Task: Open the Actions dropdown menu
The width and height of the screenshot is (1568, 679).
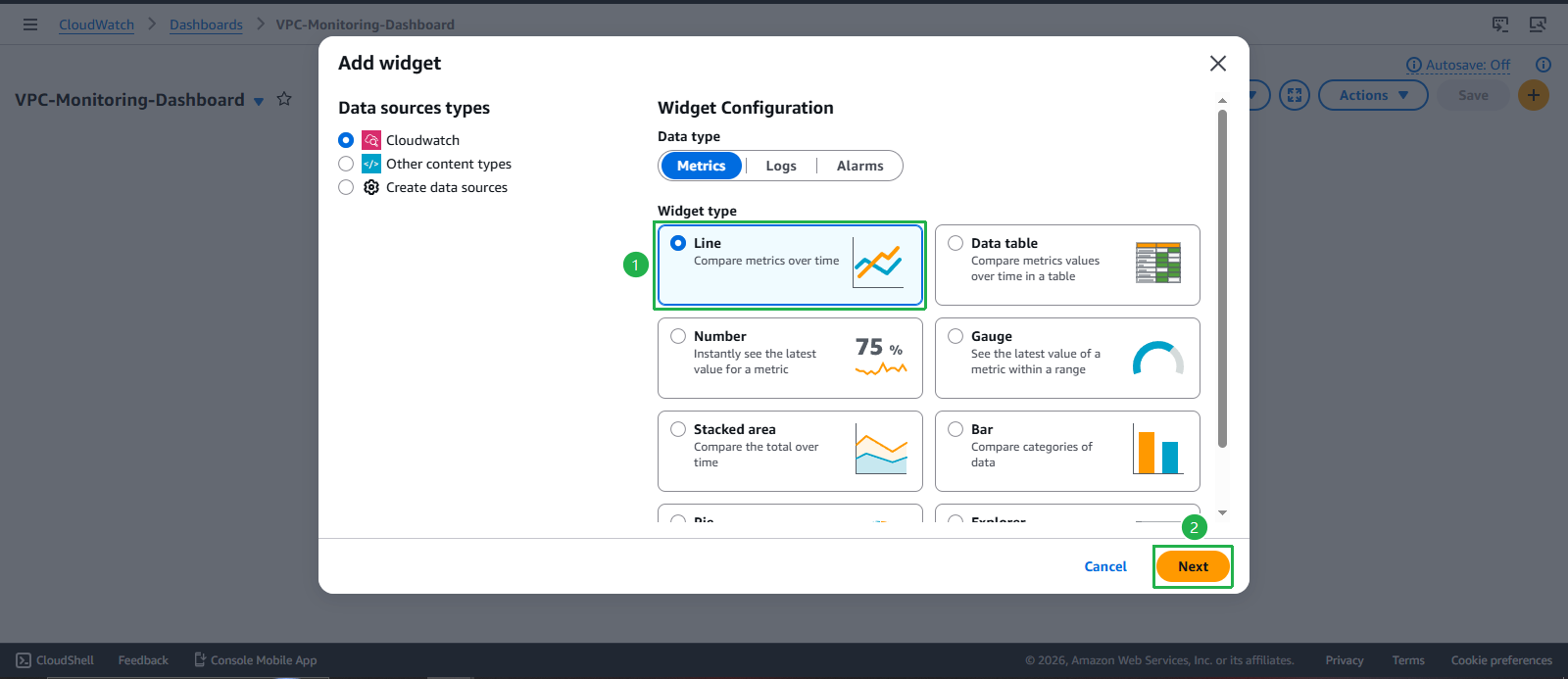Action: point(1373,95)
